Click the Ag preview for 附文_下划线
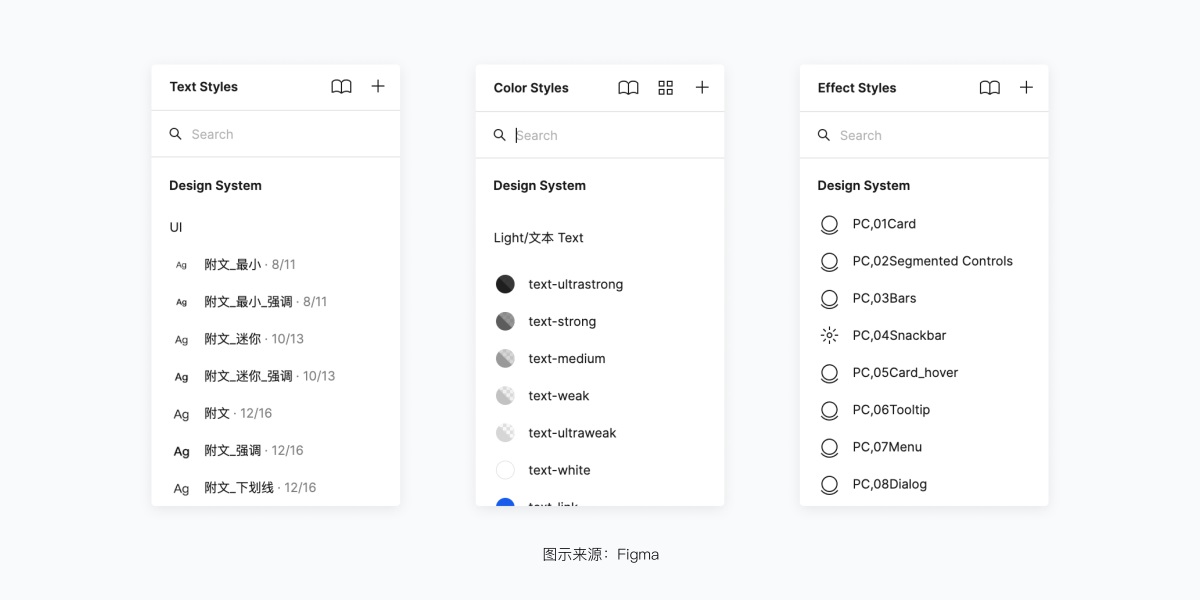This screenshot has height=600, width=1200. [181, 488]
